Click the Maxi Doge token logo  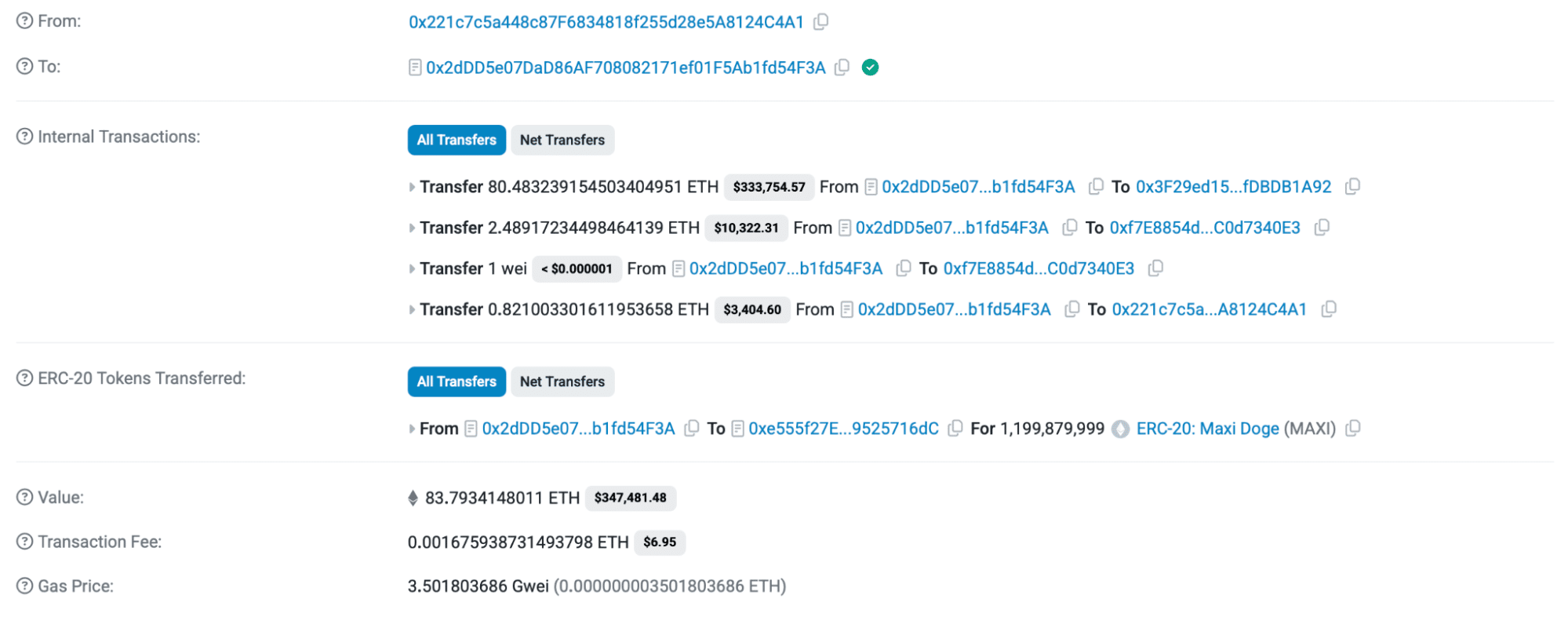click(1121, 429)
